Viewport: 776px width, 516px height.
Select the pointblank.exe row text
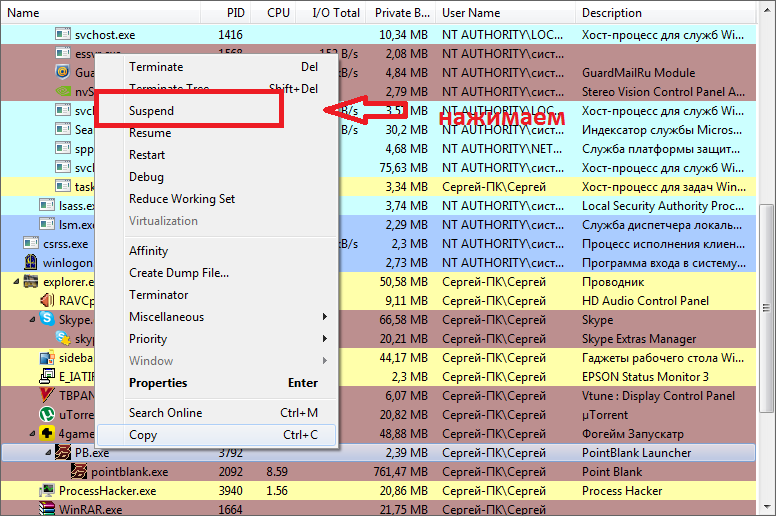coord(130,472)
